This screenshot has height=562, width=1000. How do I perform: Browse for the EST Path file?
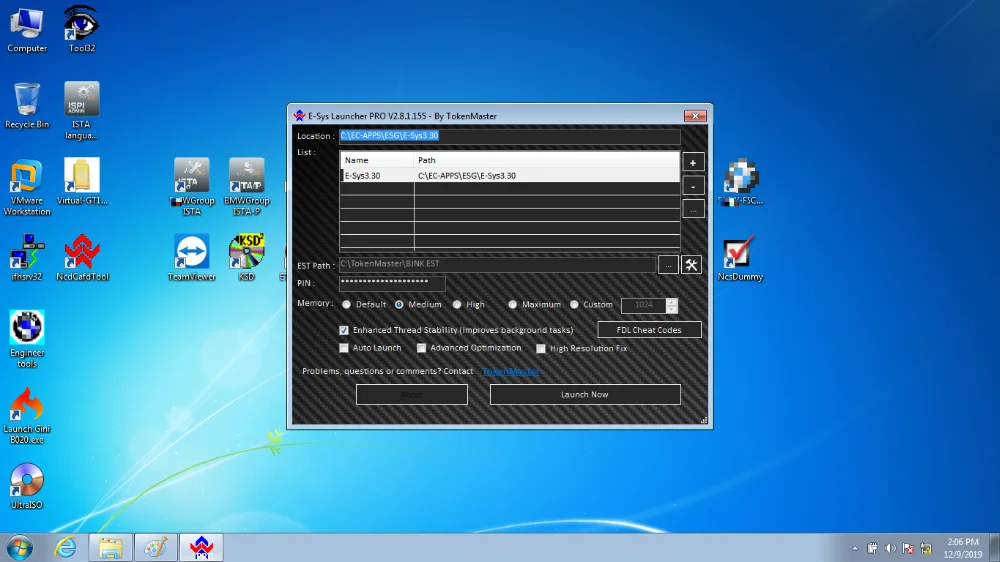click(668, 265)
